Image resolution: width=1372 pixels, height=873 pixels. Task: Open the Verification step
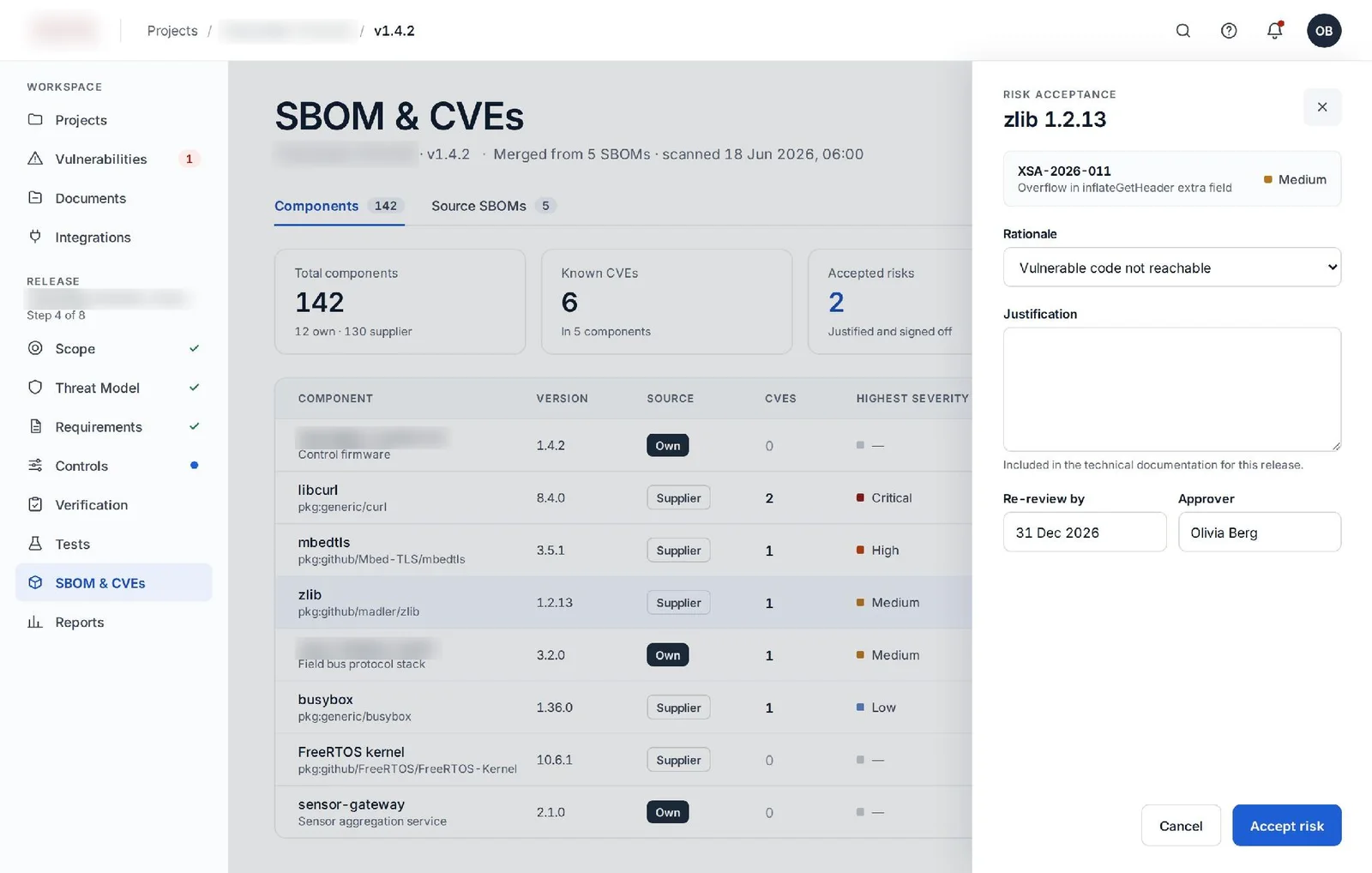113,505
